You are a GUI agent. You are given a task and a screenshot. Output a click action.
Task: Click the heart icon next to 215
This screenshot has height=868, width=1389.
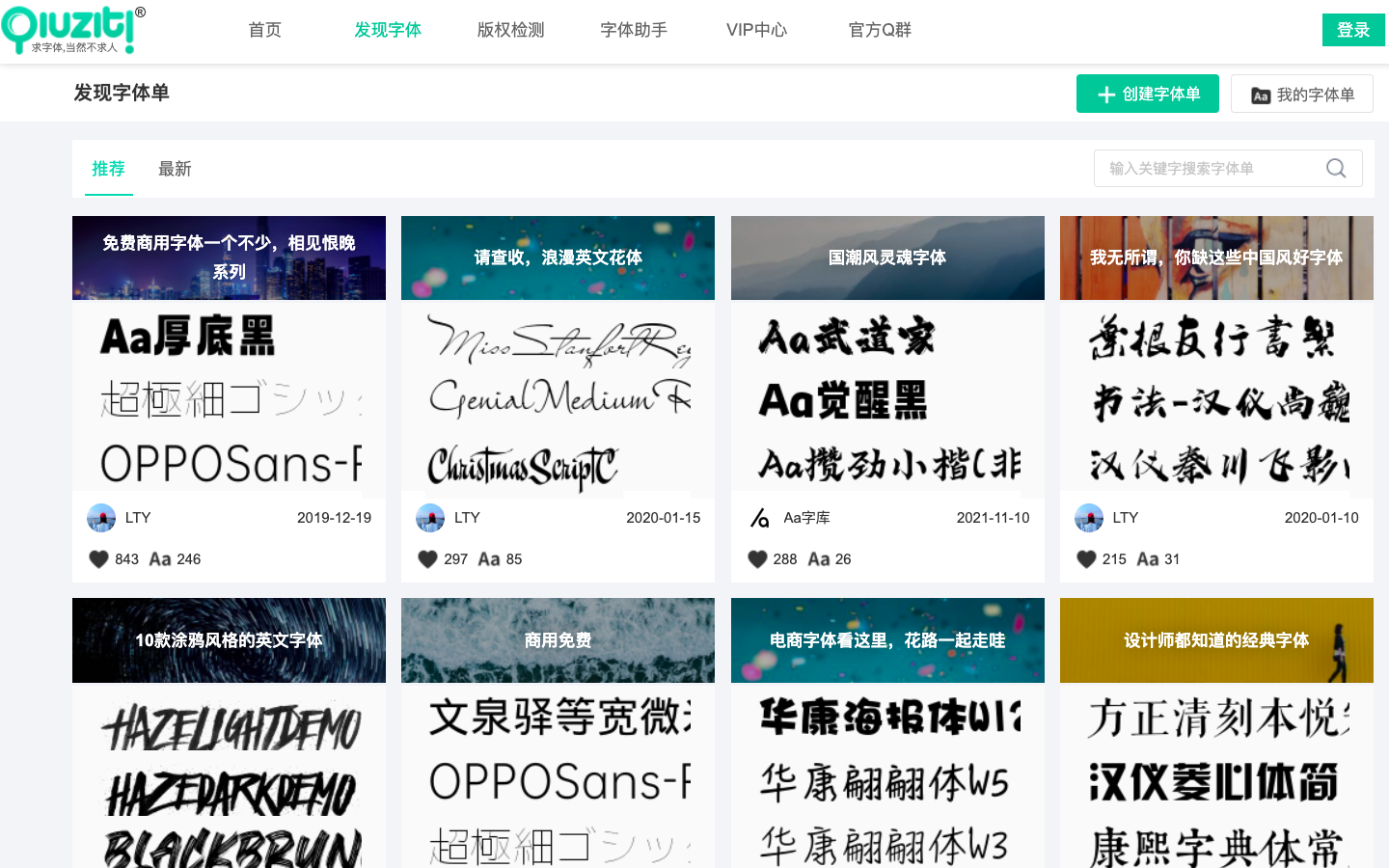tap(1086, 559)
